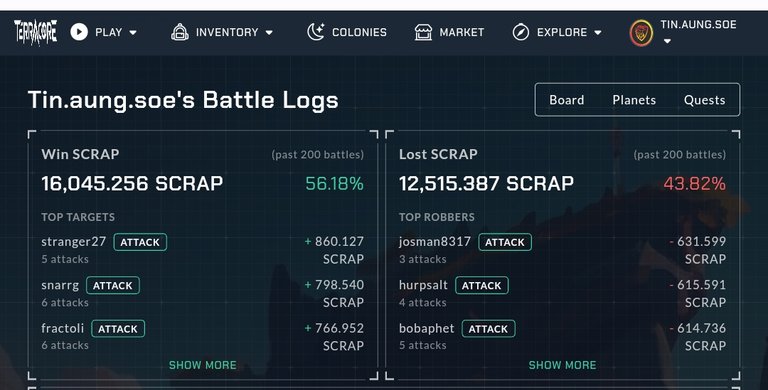Click the Explore compass icon

[x=521, y=32]
